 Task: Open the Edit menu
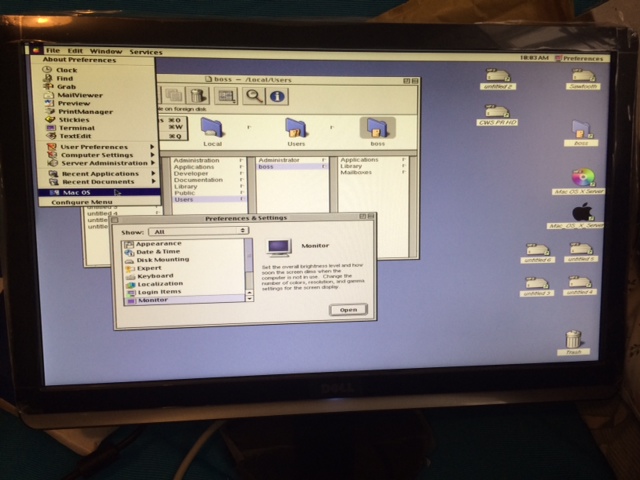pos(75,51)
